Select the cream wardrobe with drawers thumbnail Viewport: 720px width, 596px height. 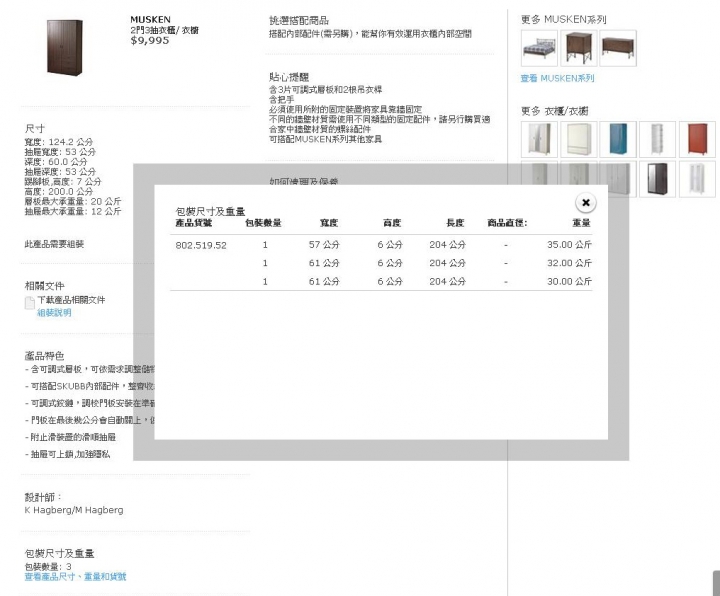click(579, 140)
